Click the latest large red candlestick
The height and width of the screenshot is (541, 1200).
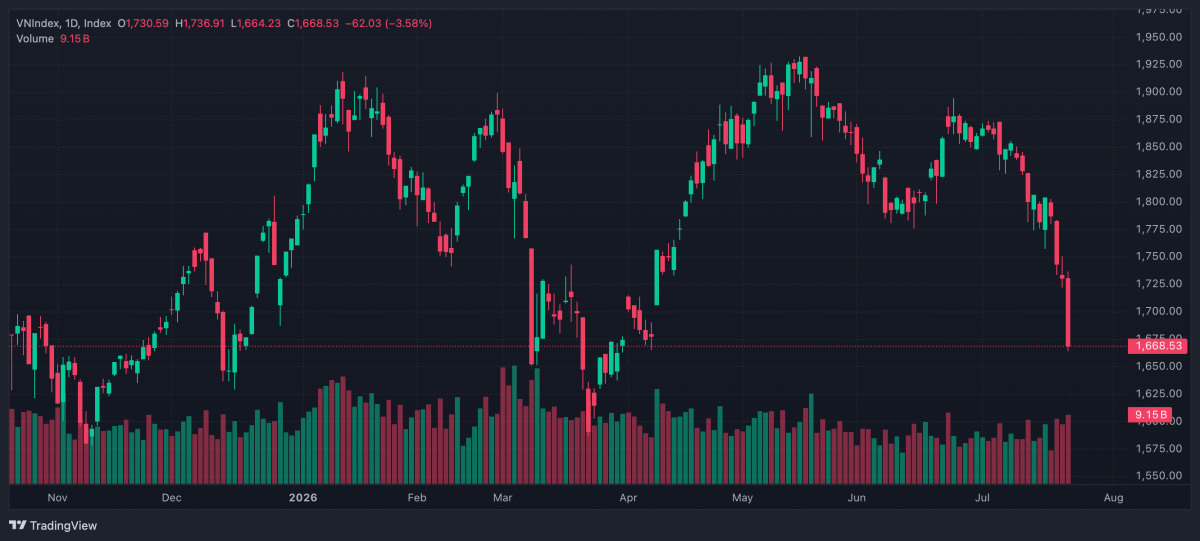coord(1069,313)
